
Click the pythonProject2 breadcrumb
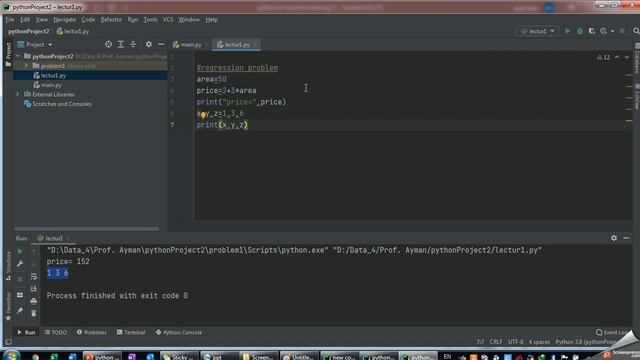(29, 31)
